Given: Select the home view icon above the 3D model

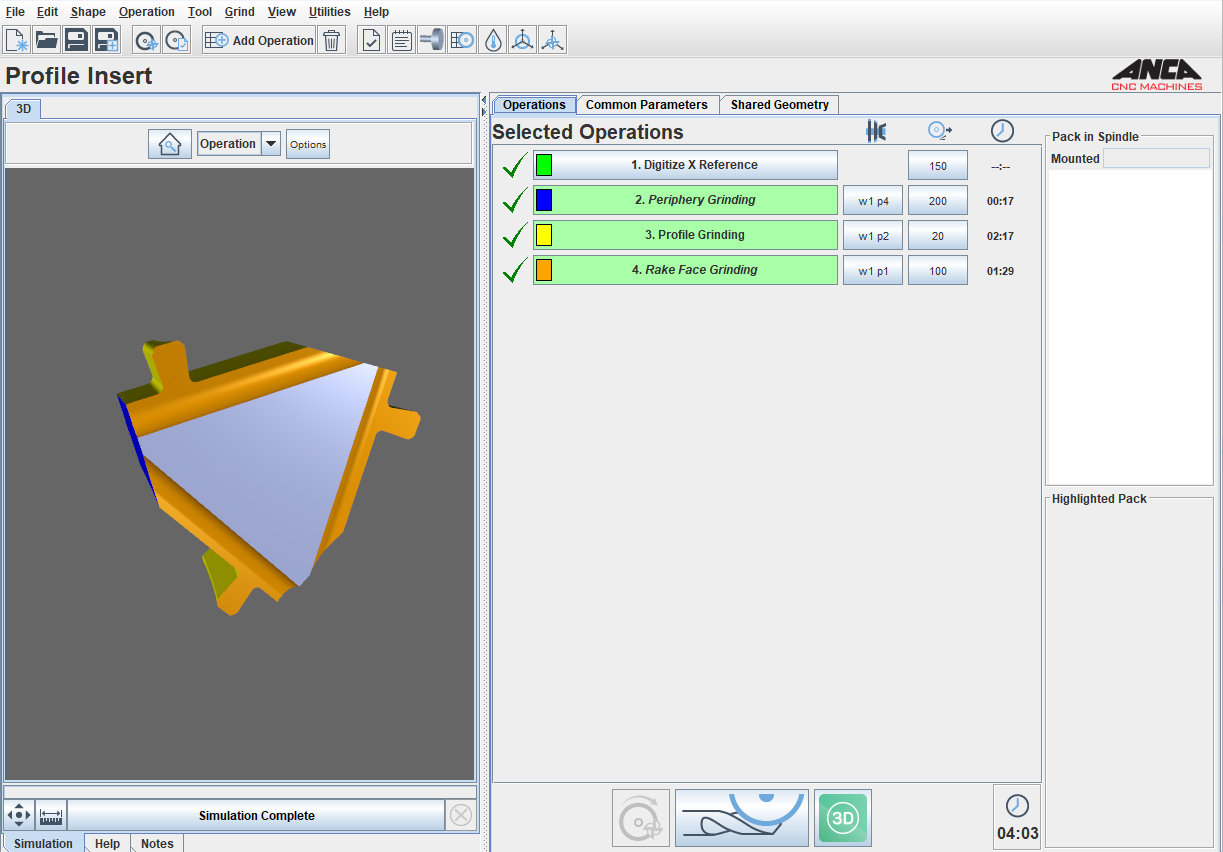Looking at the screenshot, I should (169, 143).
